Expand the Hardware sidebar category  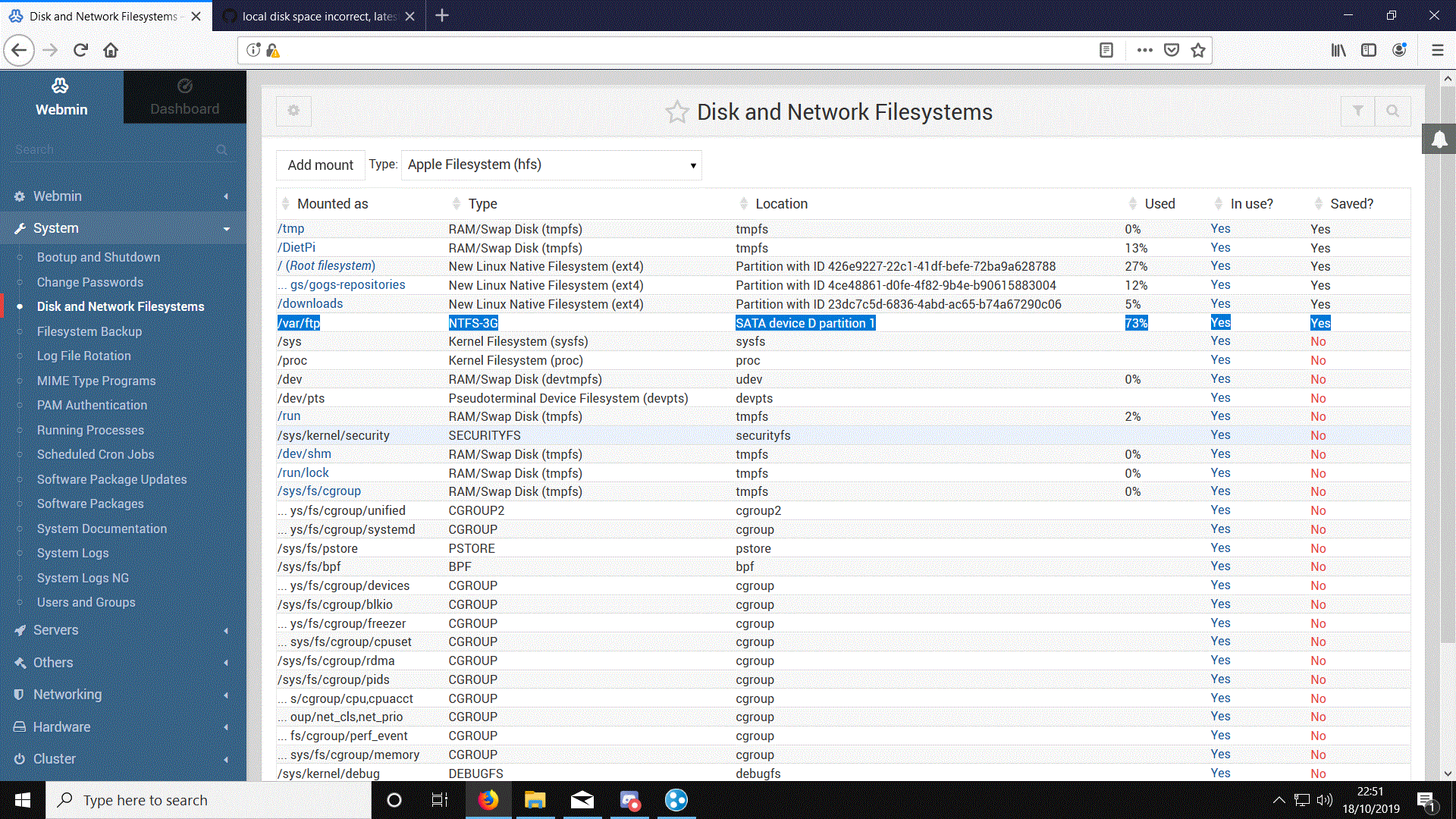click(123, 727)
